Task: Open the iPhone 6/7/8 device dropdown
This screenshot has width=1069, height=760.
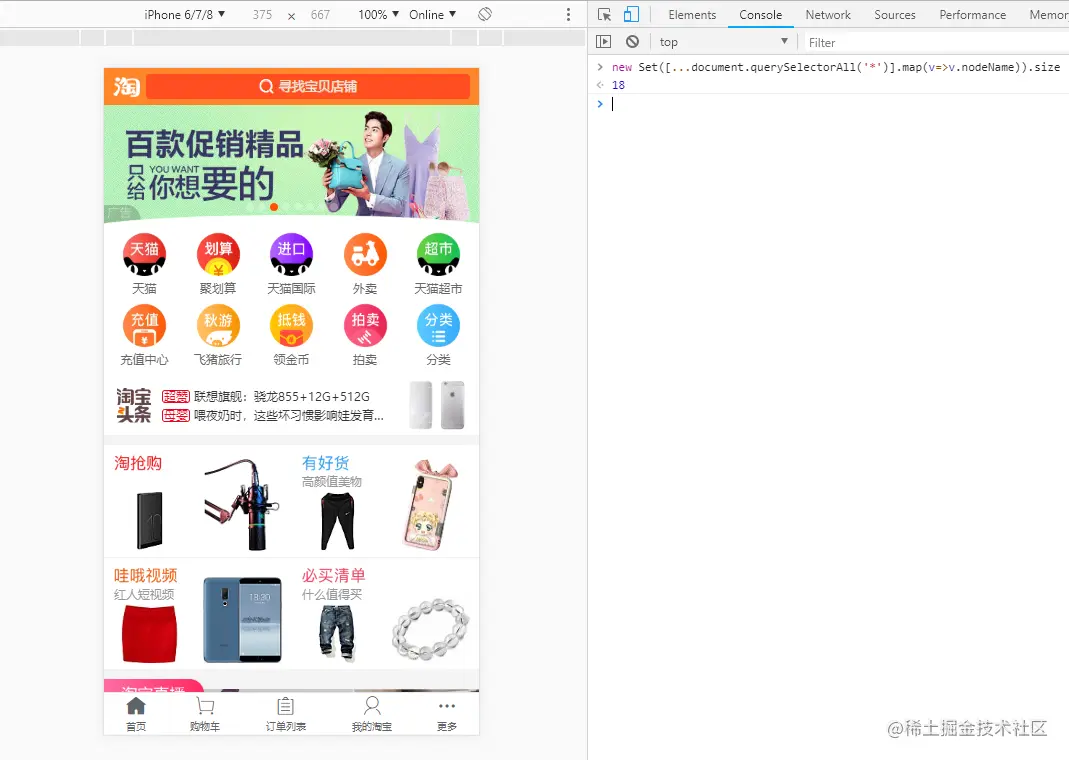Action: [184, 14]
